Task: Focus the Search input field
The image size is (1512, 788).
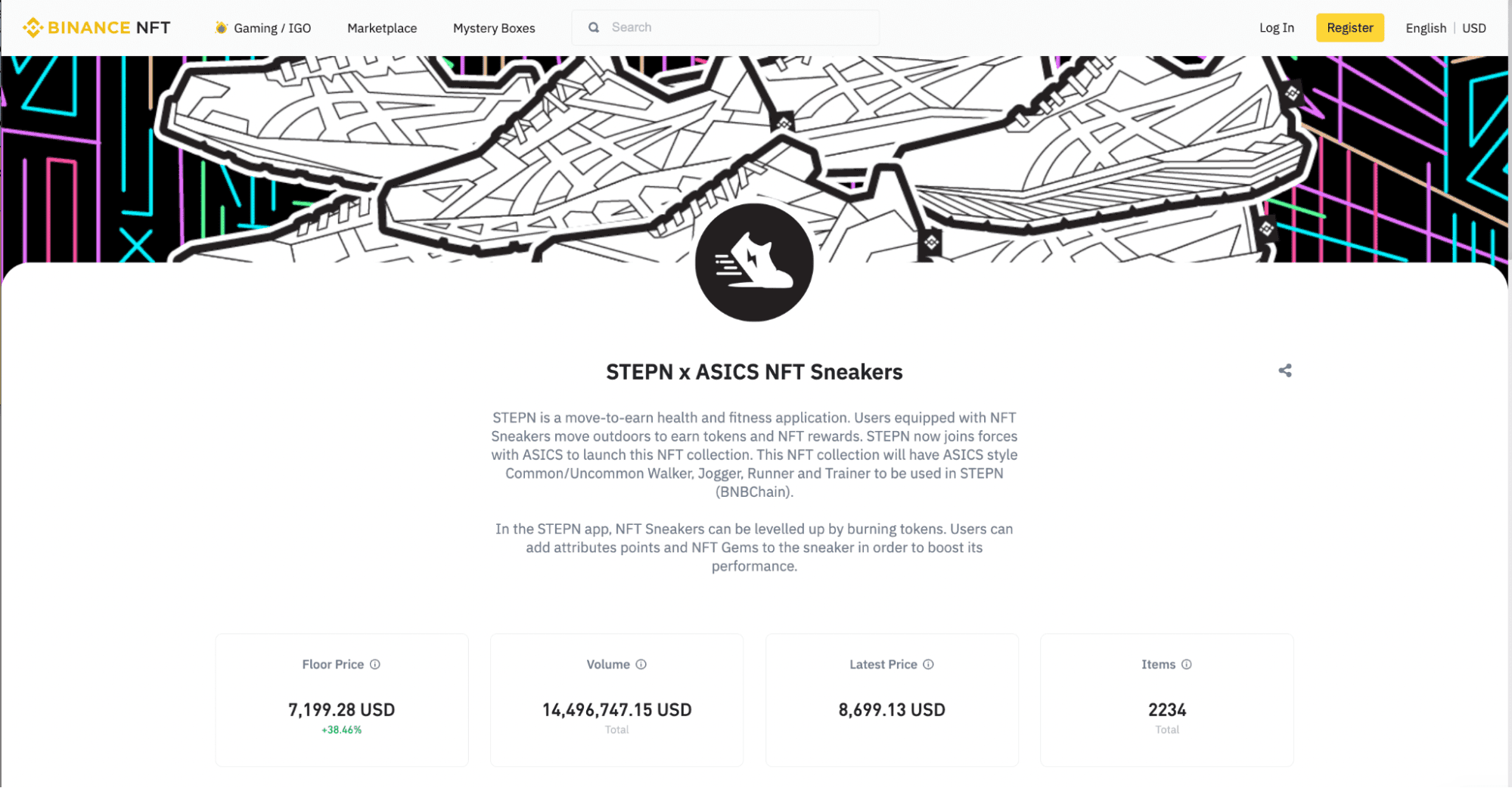Action: click(725, 27)
